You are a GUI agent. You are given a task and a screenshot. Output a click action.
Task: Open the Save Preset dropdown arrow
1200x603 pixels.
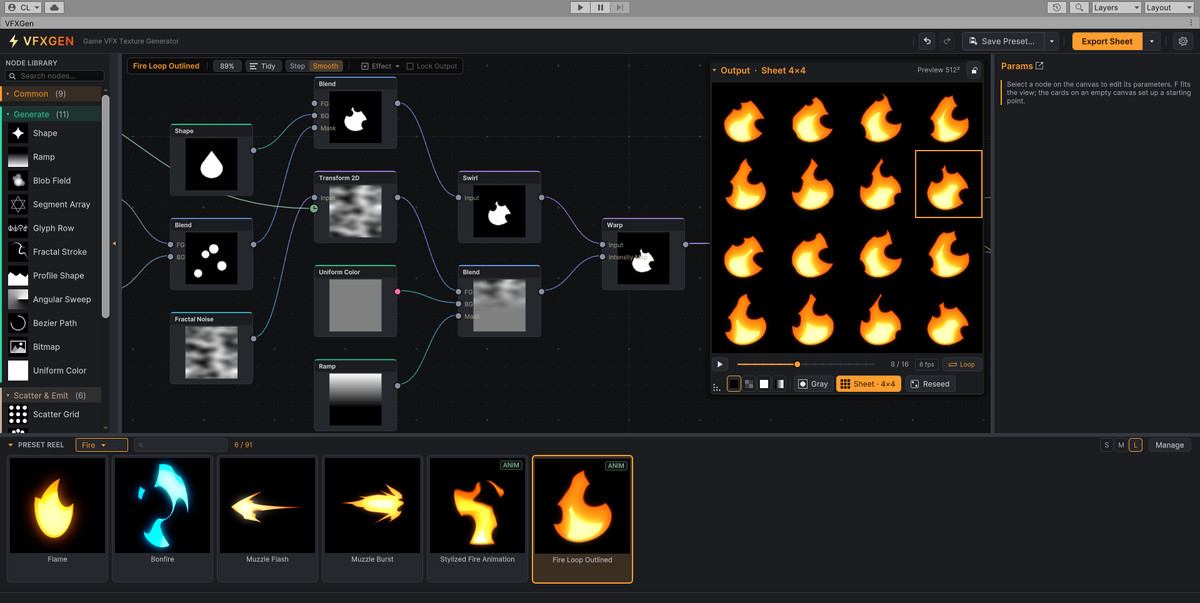[x=1053, y=41]
